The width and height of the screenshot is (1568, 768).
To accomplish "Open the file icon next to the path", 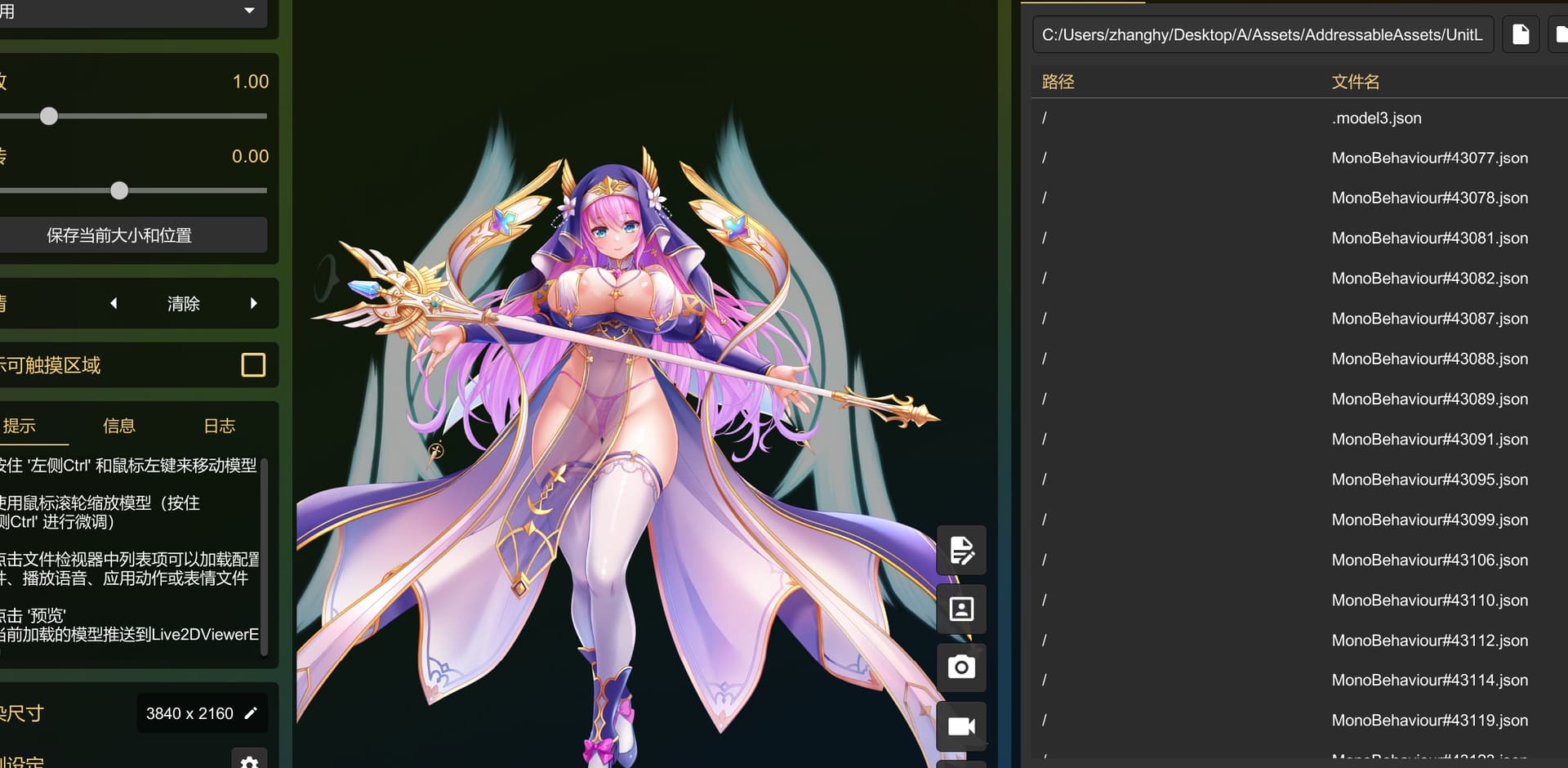I will click(x=1521, y=34).
